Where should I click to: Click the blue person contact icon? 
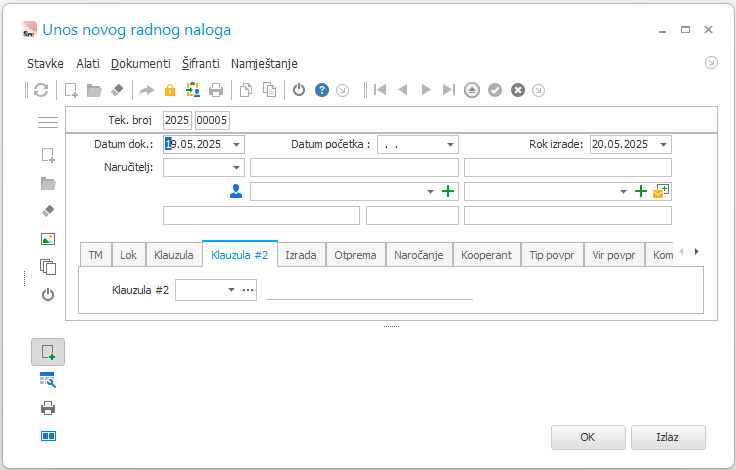pos(236,191)
